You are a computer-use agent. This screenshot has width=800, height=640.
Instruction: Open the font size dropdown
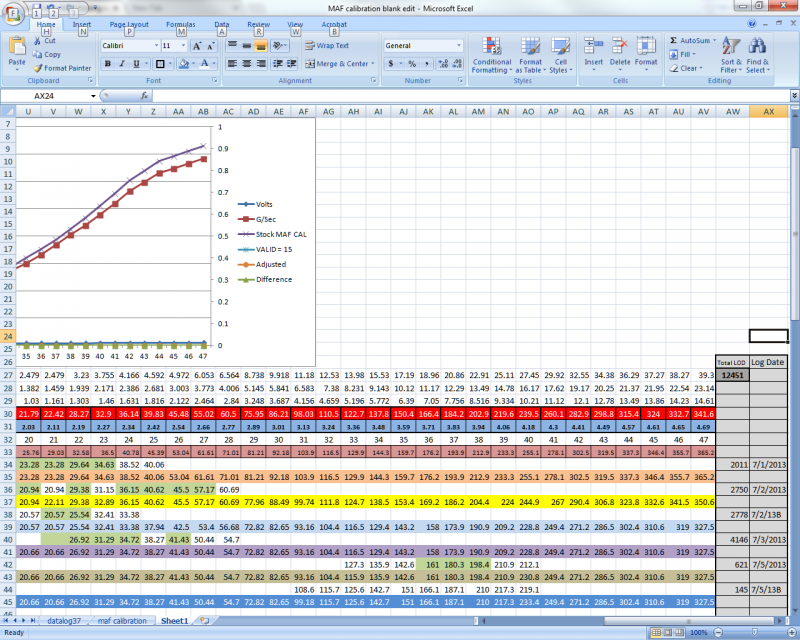click(184, 46)
